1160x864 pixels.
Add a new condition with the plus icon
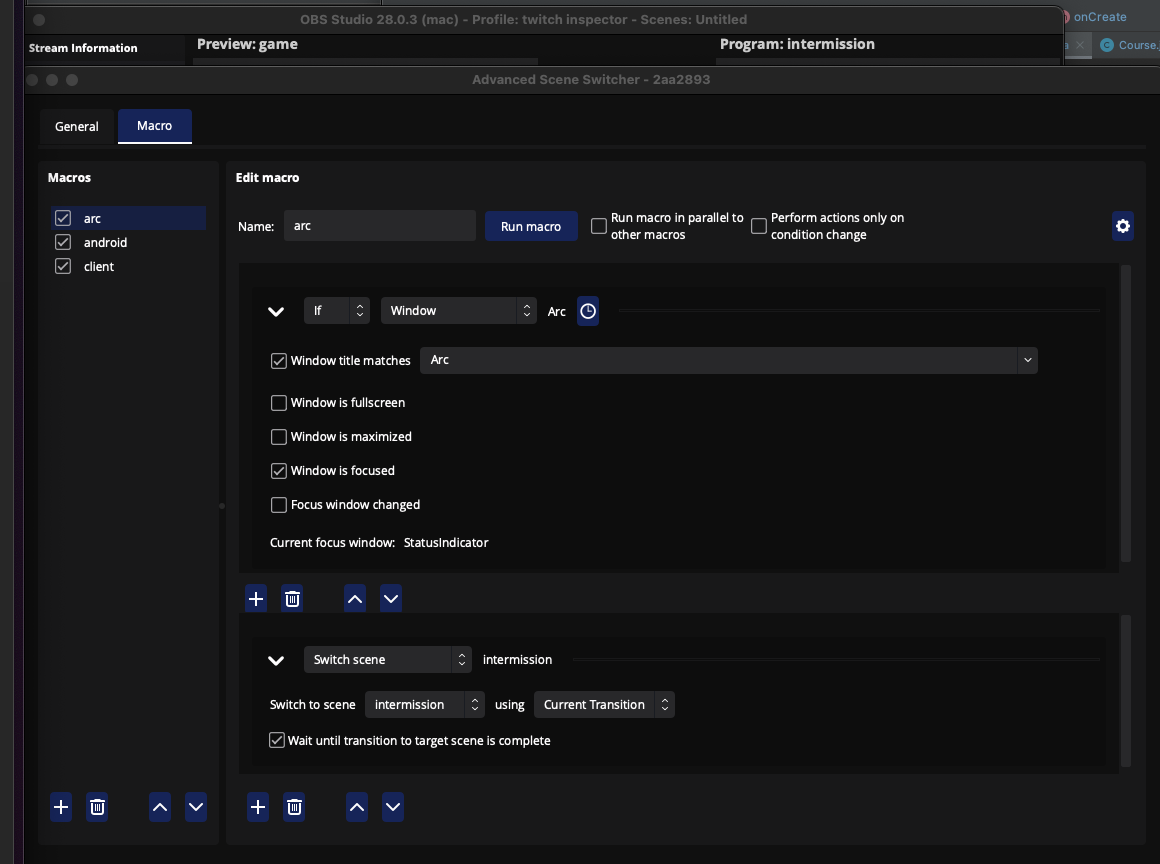pos(256,598)
